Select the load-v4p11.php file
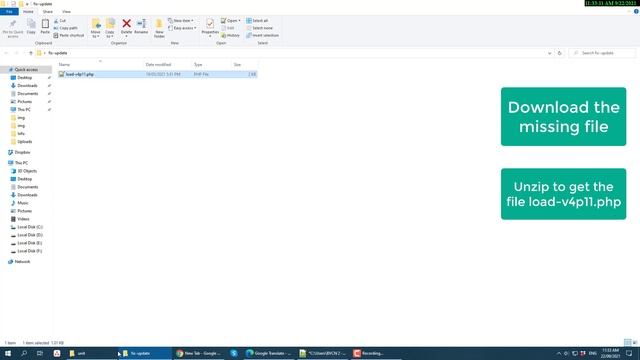The width and height of the screenshot is (640, 360). (x=158, y=74)
